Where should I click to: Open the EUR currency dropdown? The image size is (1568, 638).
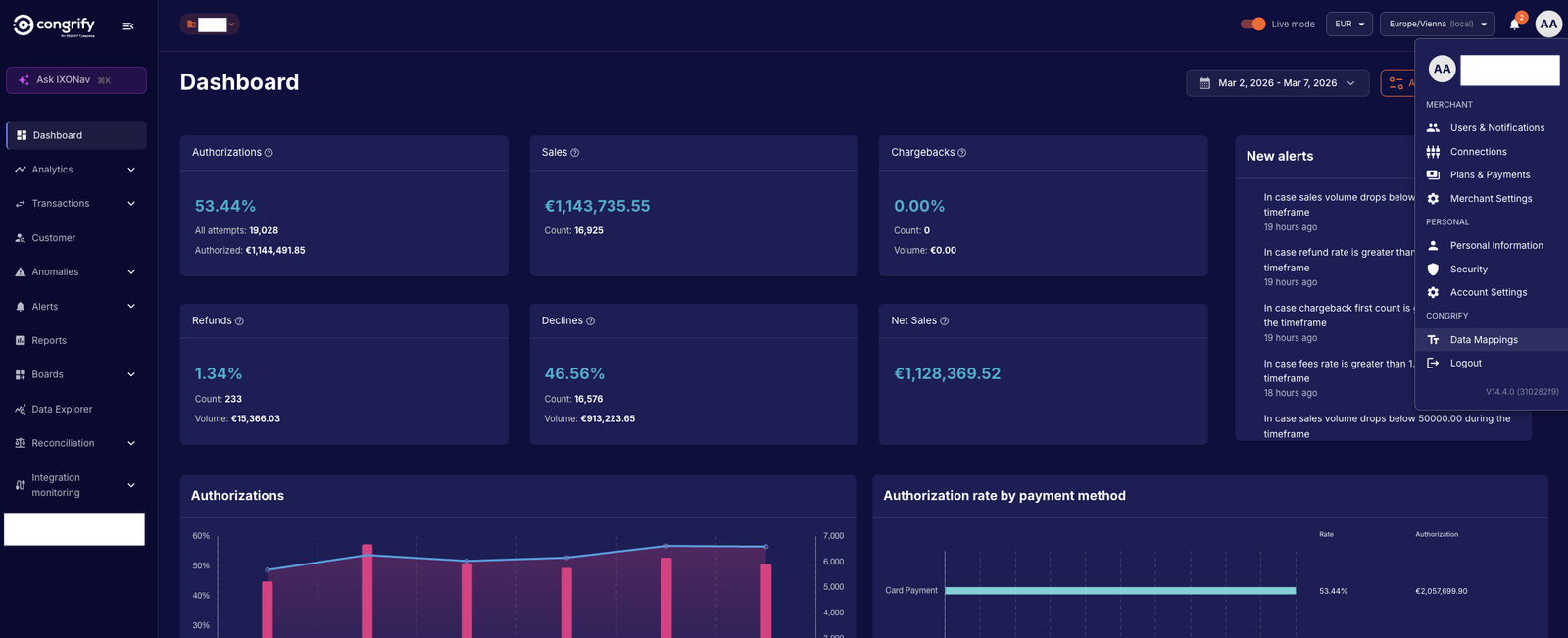(1349, 24)
